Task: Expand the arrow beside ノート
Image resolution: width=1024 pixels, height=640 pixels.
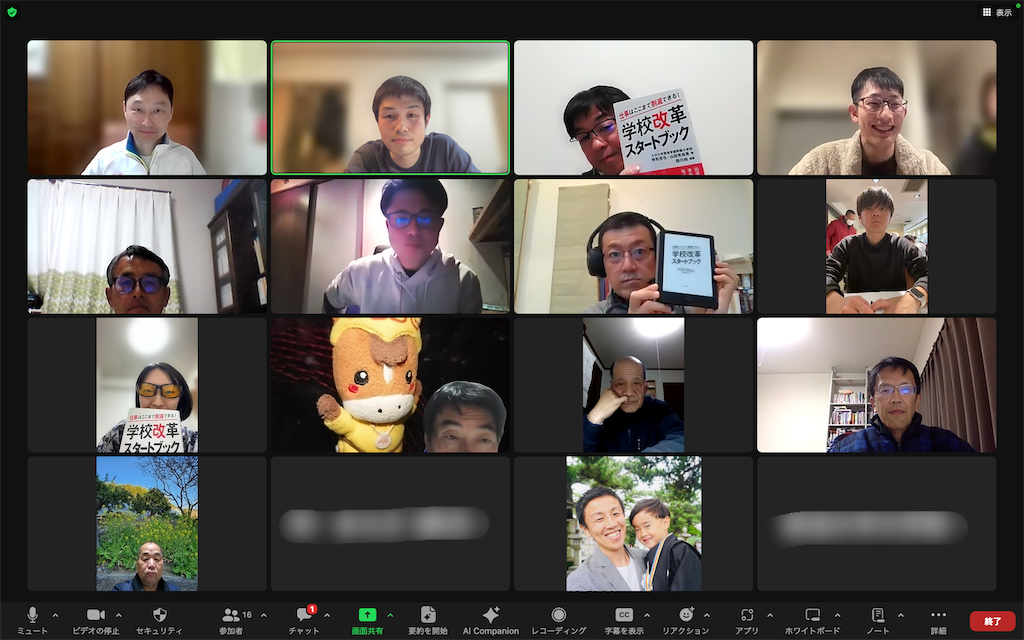Action: (901, 615)
